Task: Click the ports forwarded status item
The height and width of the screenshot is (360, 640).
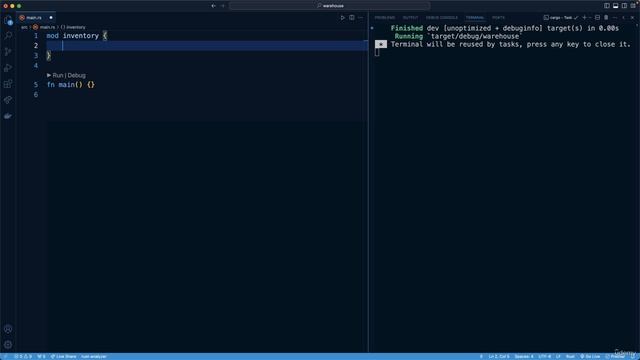Action: coord(41,356)
